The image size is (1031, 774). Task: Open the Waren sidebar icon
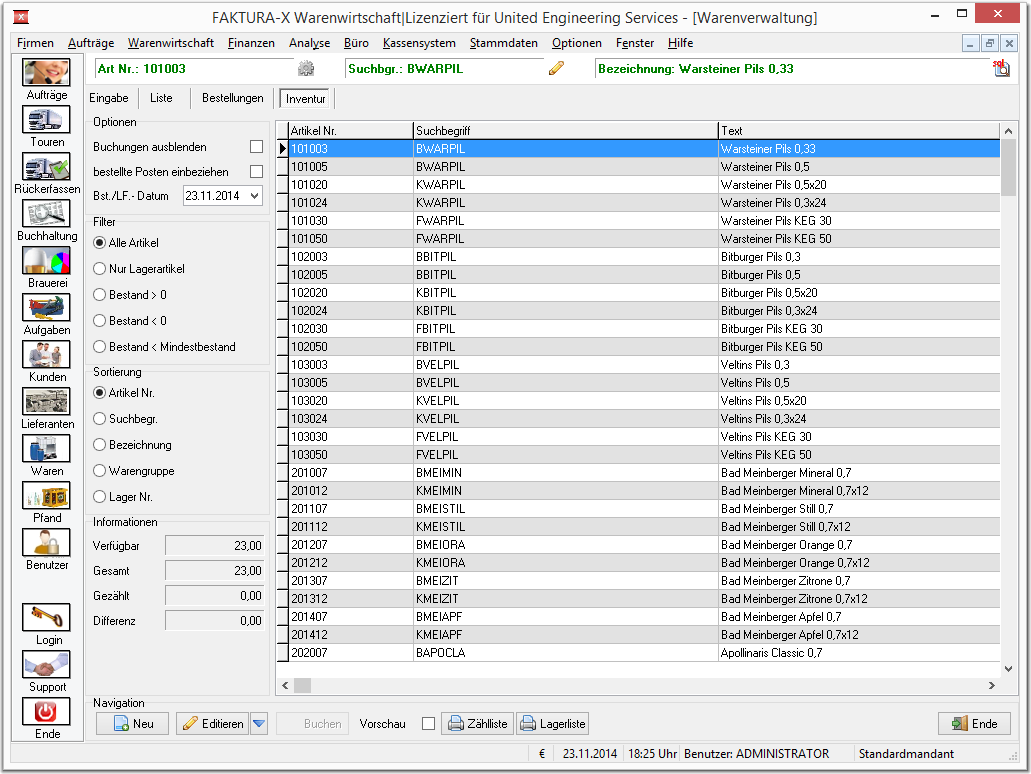46,448
